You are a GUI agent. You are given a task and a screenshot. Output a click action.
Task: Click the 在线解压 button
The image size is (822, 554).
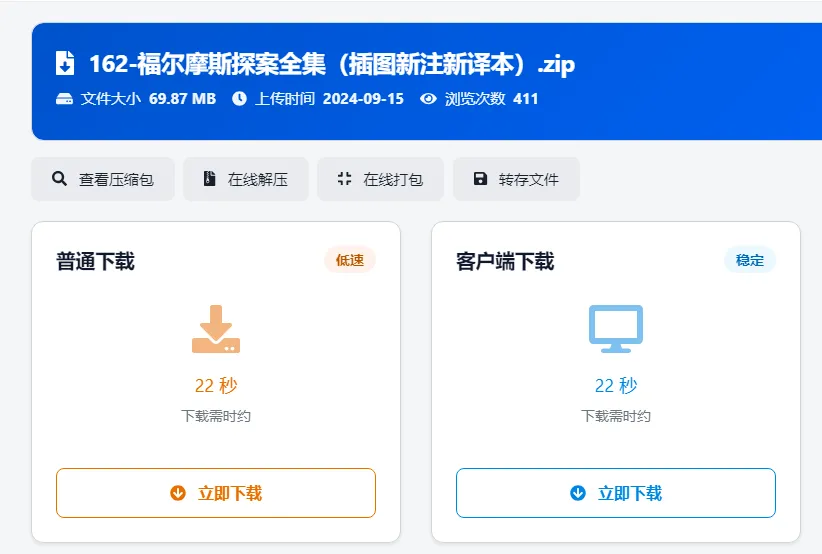pos(246,179)
